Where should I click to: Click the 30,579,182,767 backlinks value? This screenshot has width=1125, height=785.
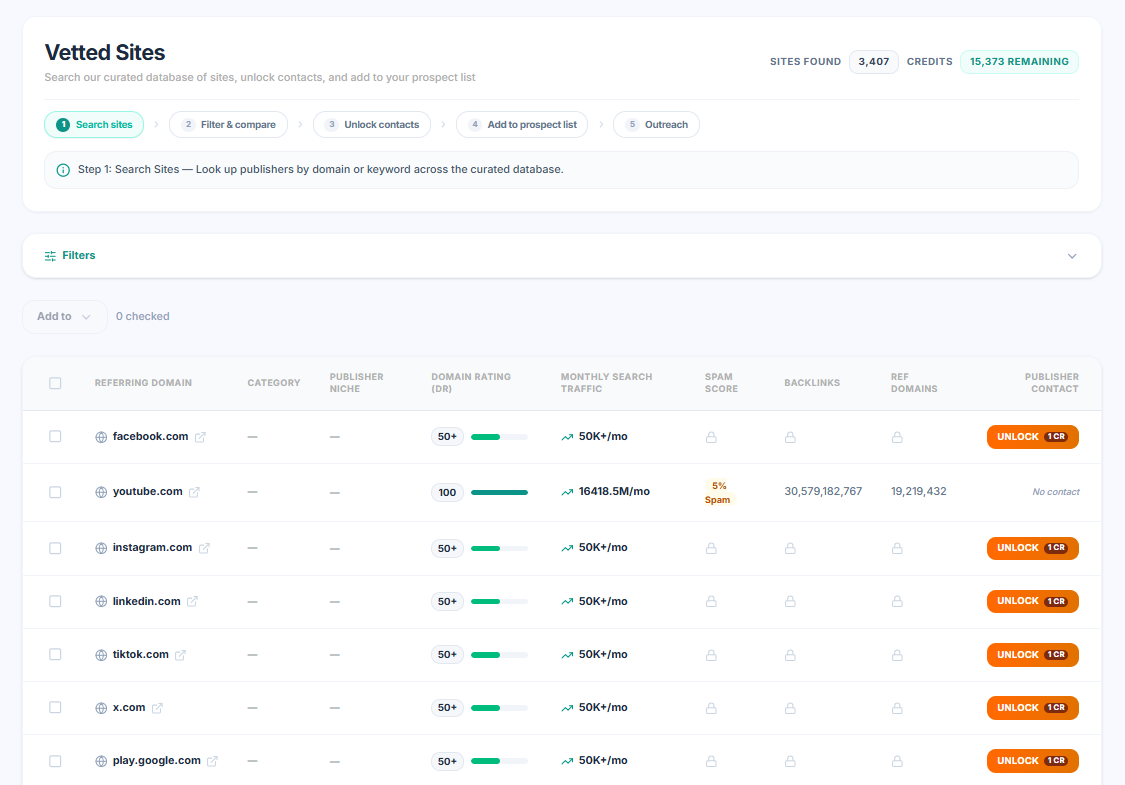823,492
